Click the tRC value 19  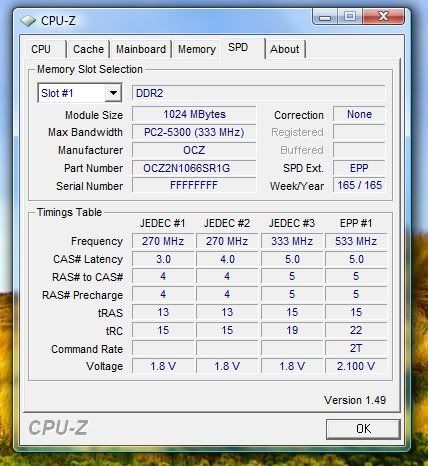coord(292,330)
